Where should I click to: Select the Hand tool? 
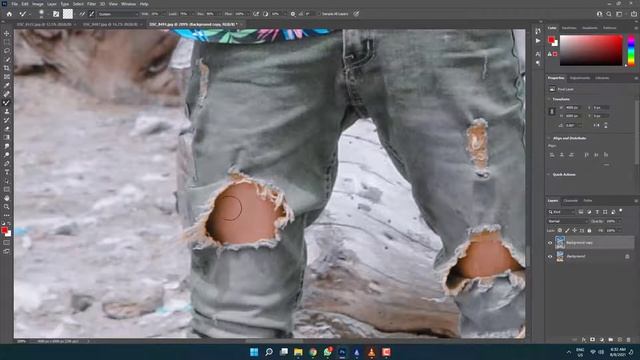7,198
